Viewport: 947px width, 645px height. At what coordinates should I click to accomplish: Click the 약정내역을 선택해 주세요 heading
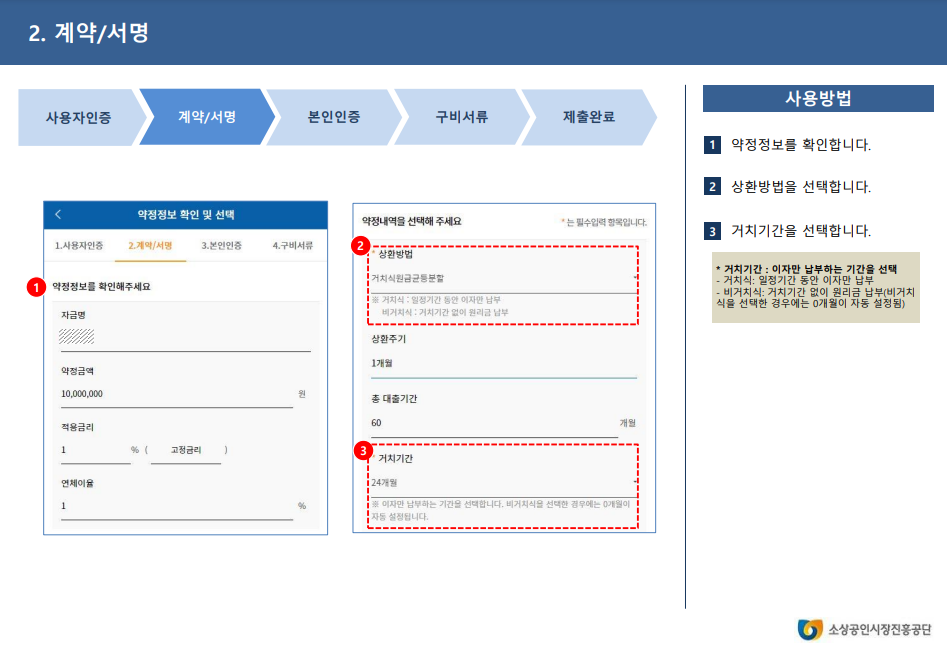411,222
